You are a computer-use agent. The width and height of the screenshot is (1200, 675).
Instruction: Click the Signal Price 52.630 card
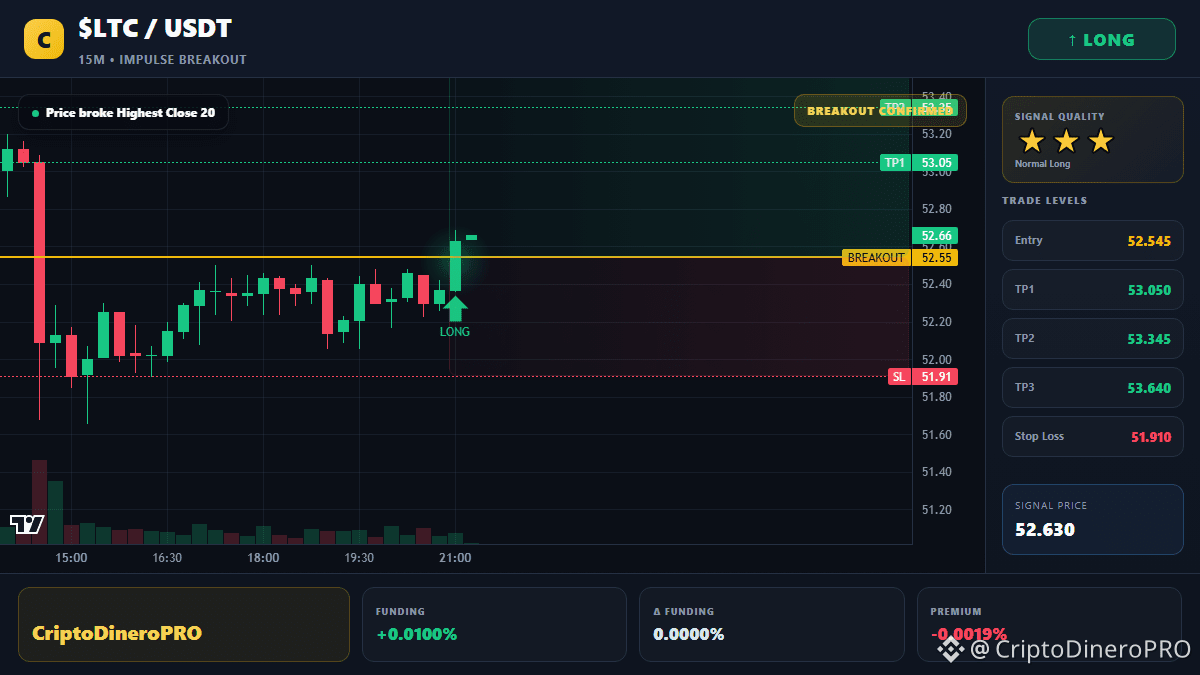click(1092, 519)
